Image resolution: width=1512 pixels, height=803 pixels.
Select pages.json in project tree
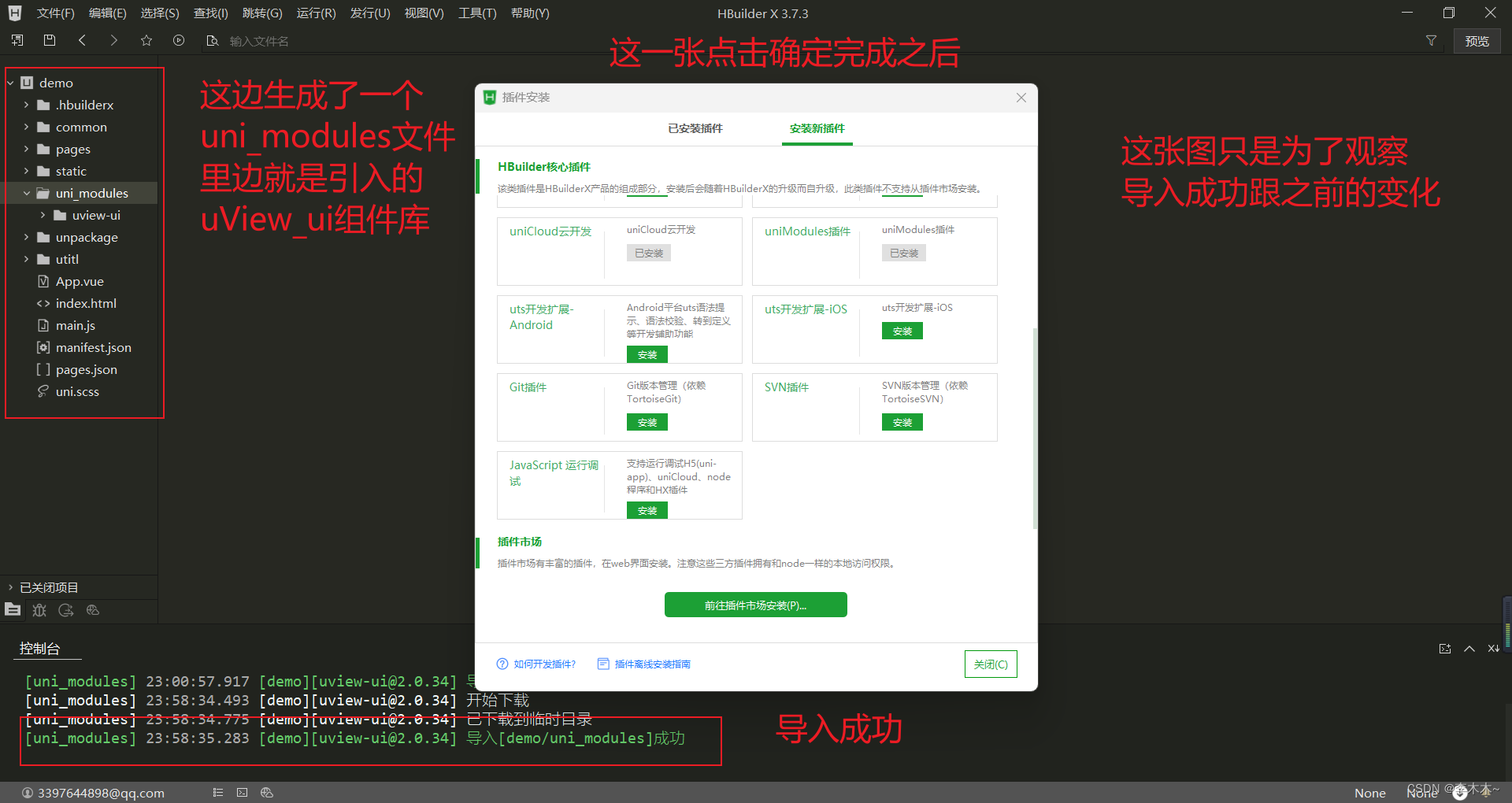point(87,369)
